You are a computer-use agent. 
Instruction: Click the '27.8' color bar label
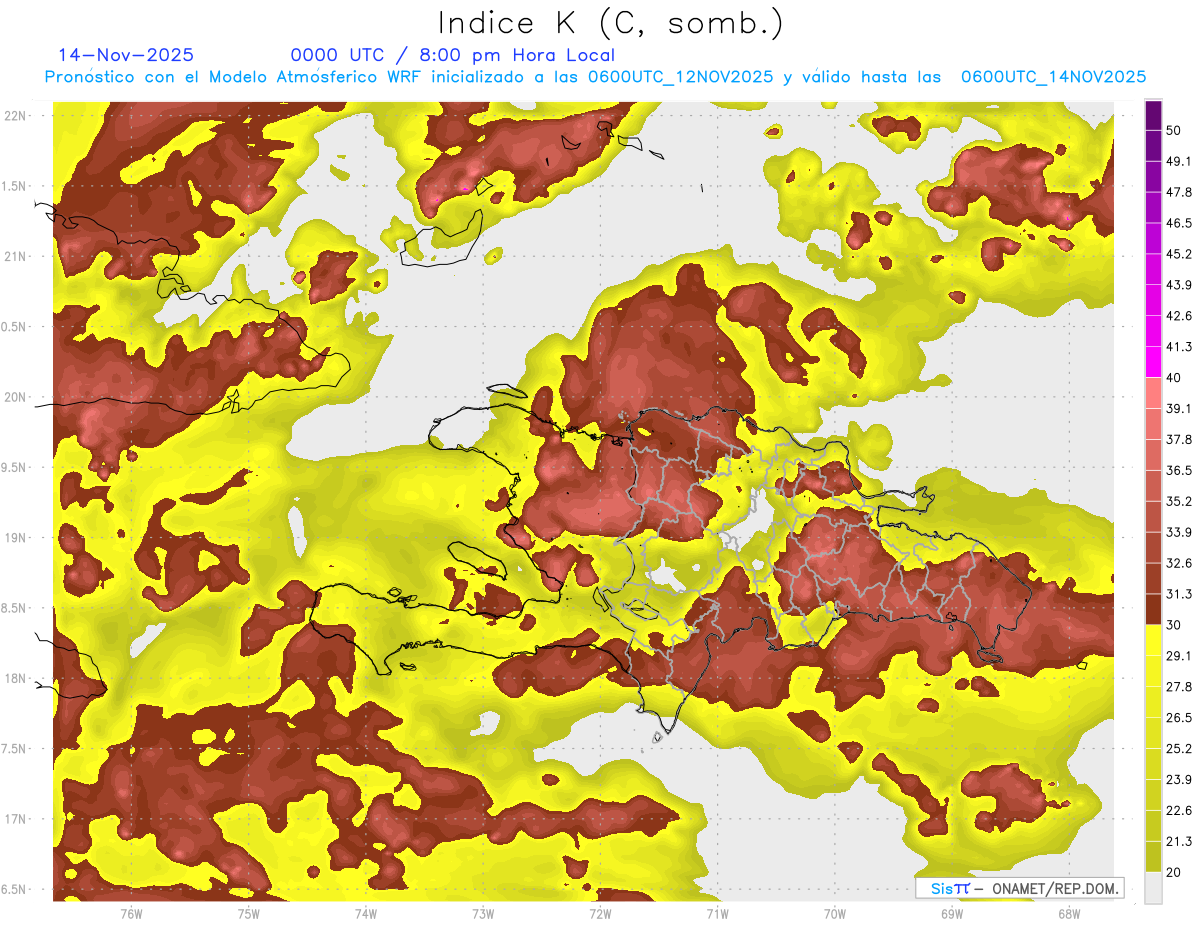(1179, 687)
